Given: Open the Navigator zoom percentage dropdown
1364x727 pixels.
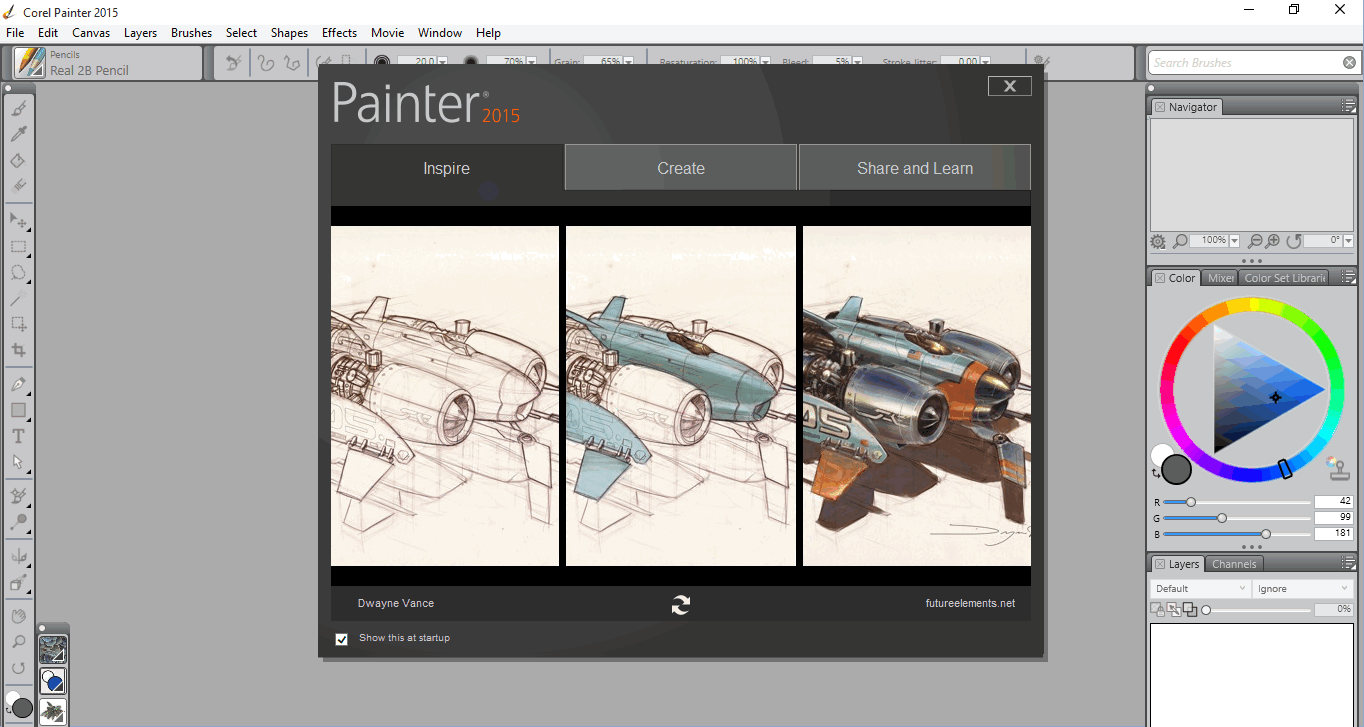Looking at the screenshot, I should coord(1234,241).
